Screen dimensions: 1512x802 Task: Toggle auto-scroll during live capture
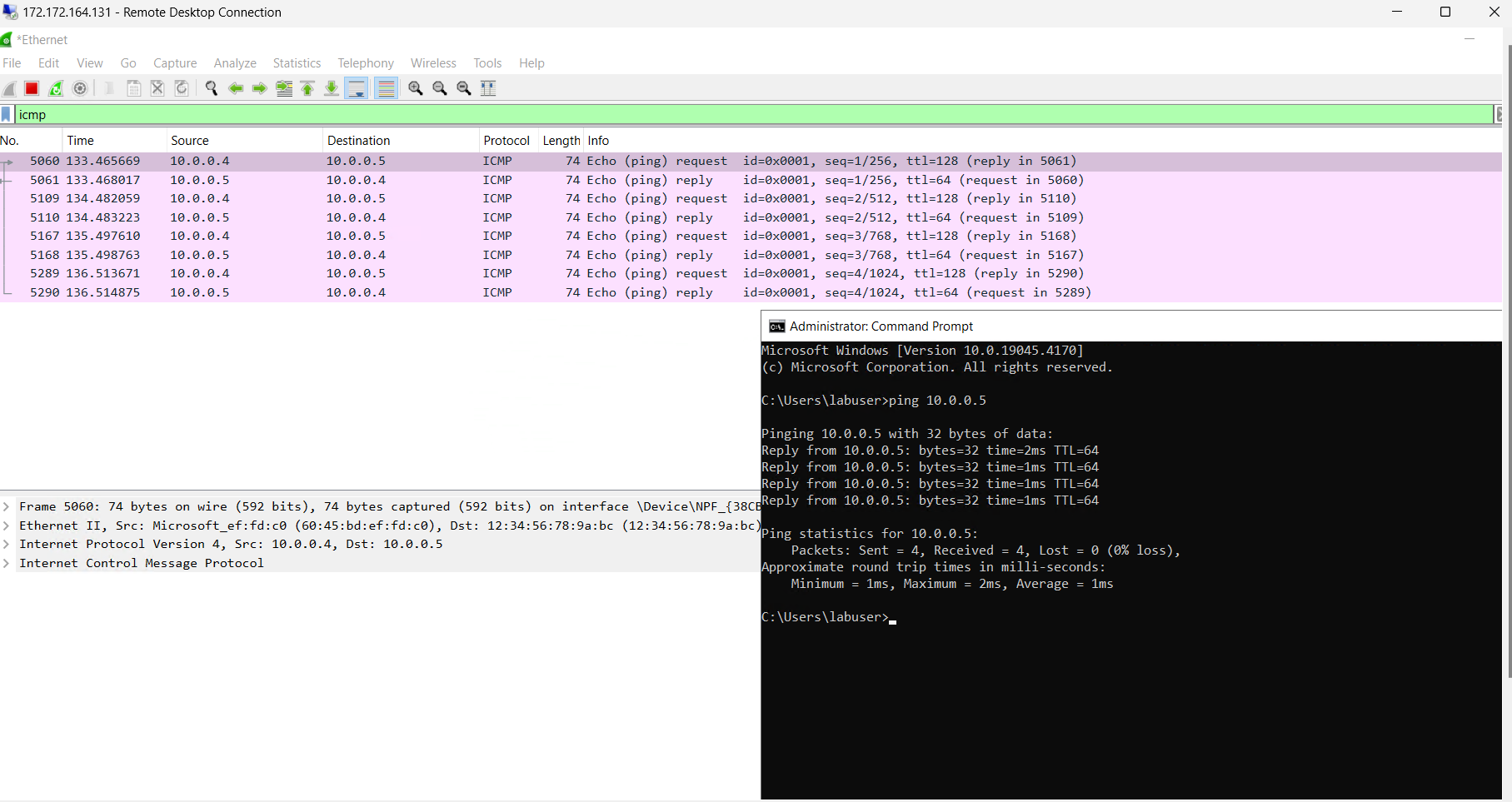[x=356, y=88]
